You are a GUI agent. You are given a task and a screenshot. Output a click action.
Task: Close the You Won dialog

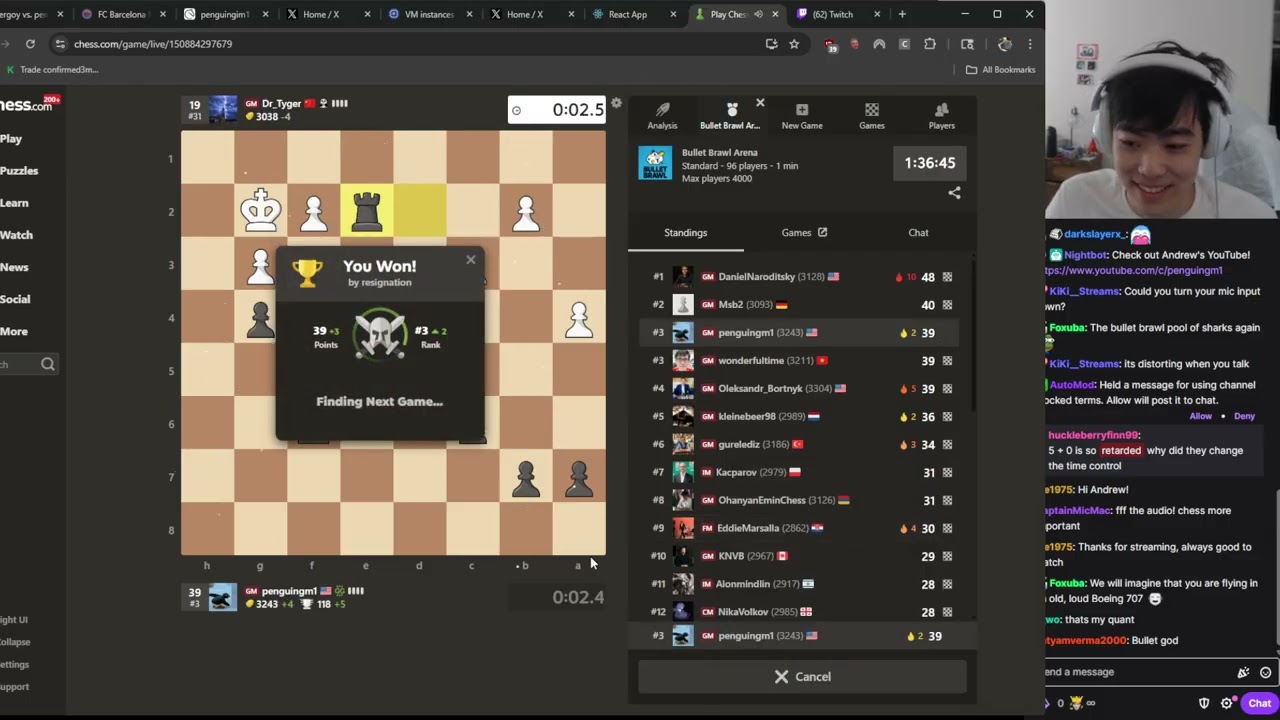point(471,260)
